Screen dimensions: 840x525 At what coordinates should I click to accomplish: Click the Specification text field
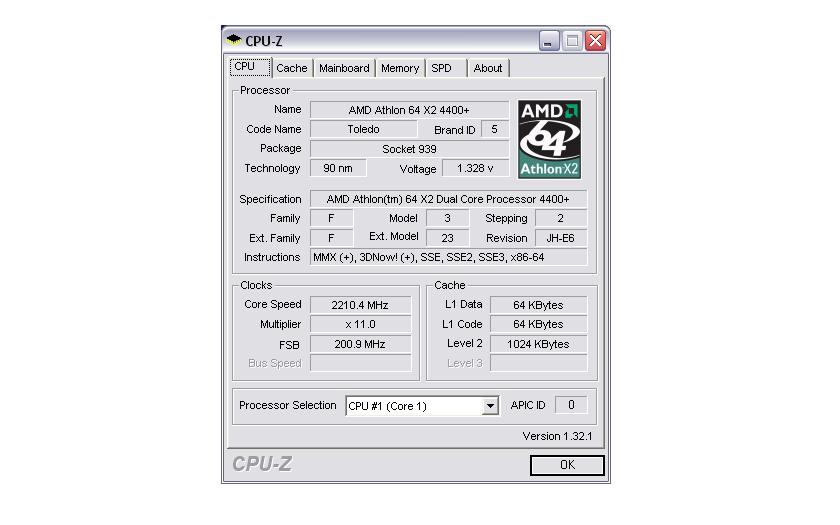coord(448,199)
